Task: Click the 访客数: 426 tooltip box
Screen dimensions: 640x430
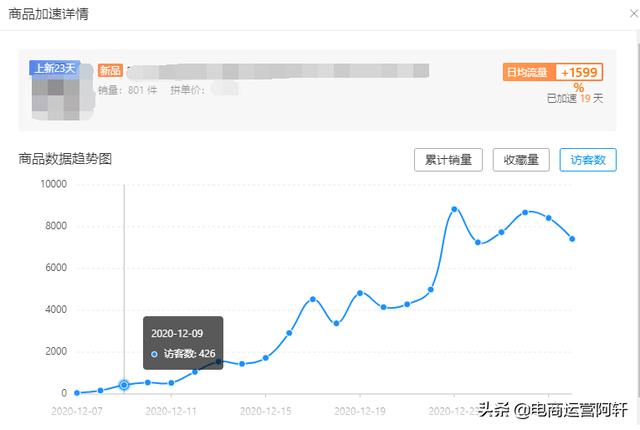Action: [183, 343]
